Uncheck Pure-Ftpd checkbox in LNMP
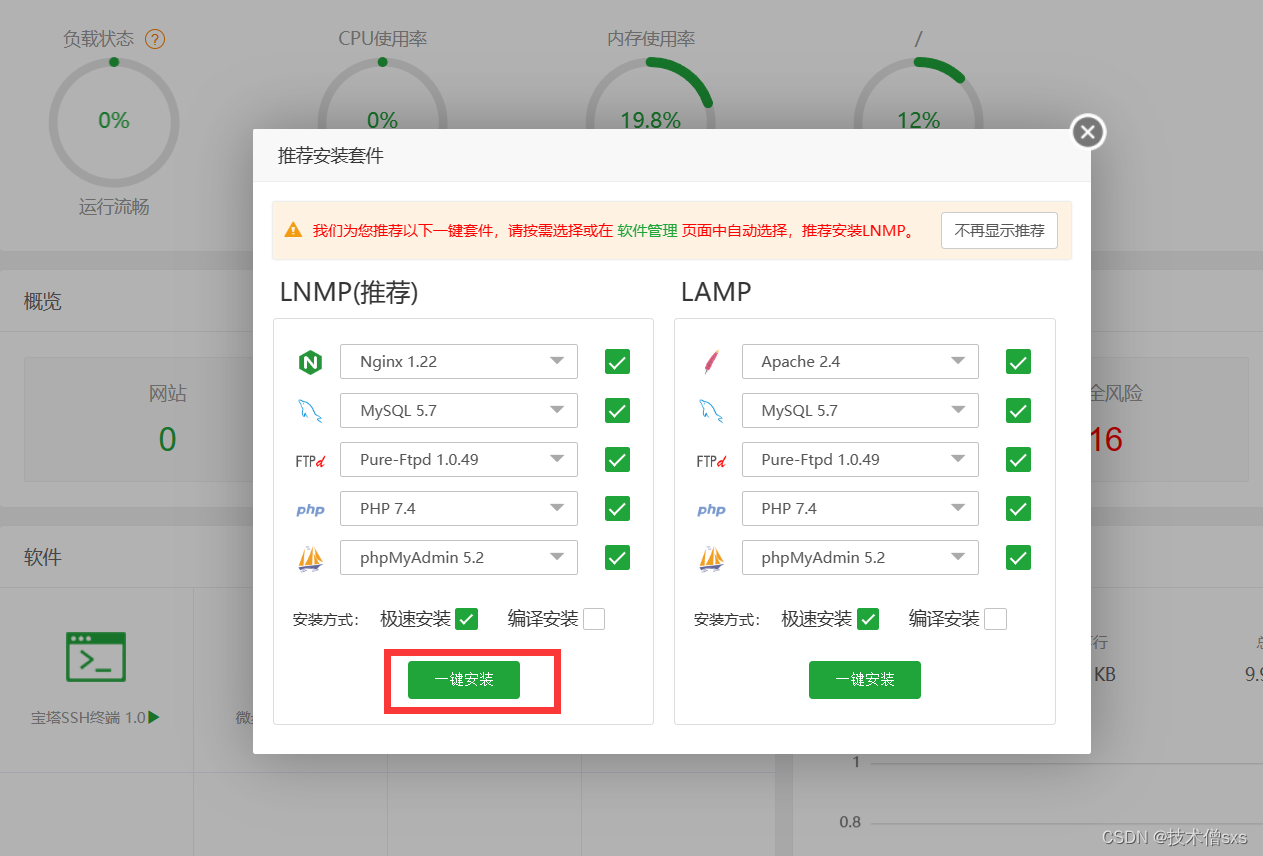 pos(617,459)
